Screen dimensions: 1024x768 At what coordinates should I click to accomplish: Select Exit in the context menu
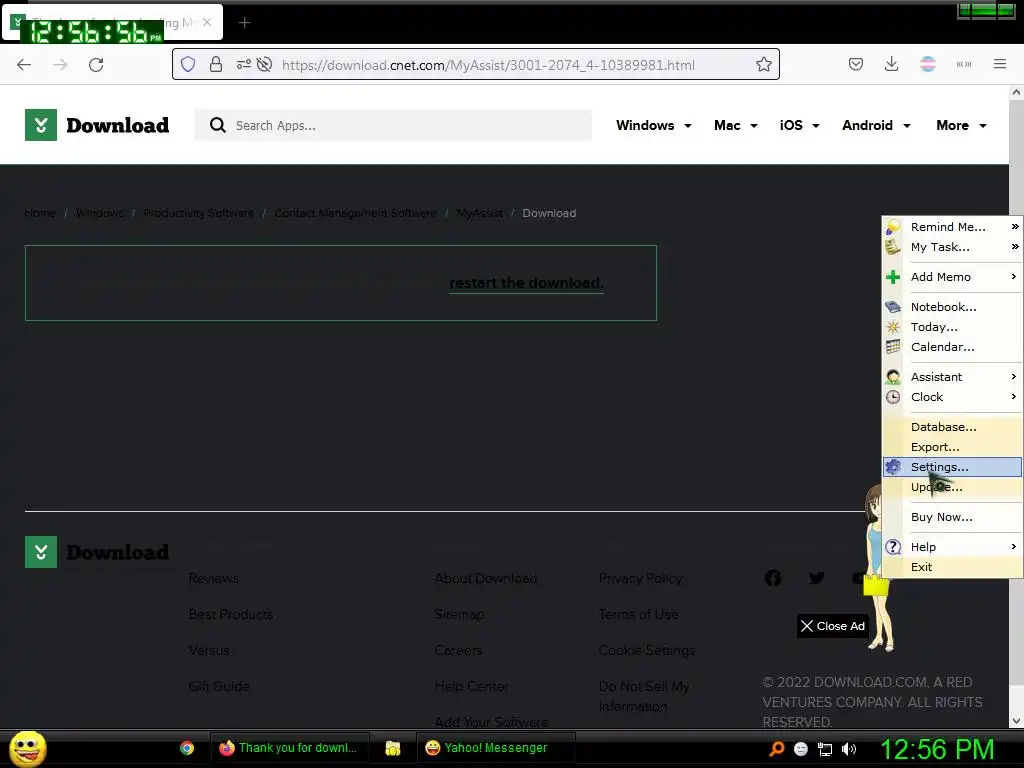pos(952,567)
